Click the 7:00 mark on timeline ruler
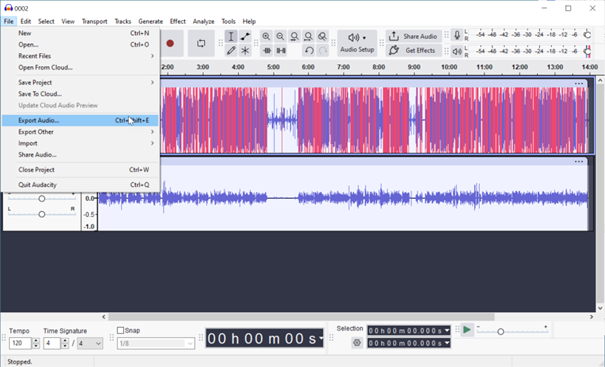605x367 pixels. pos(343,67)
